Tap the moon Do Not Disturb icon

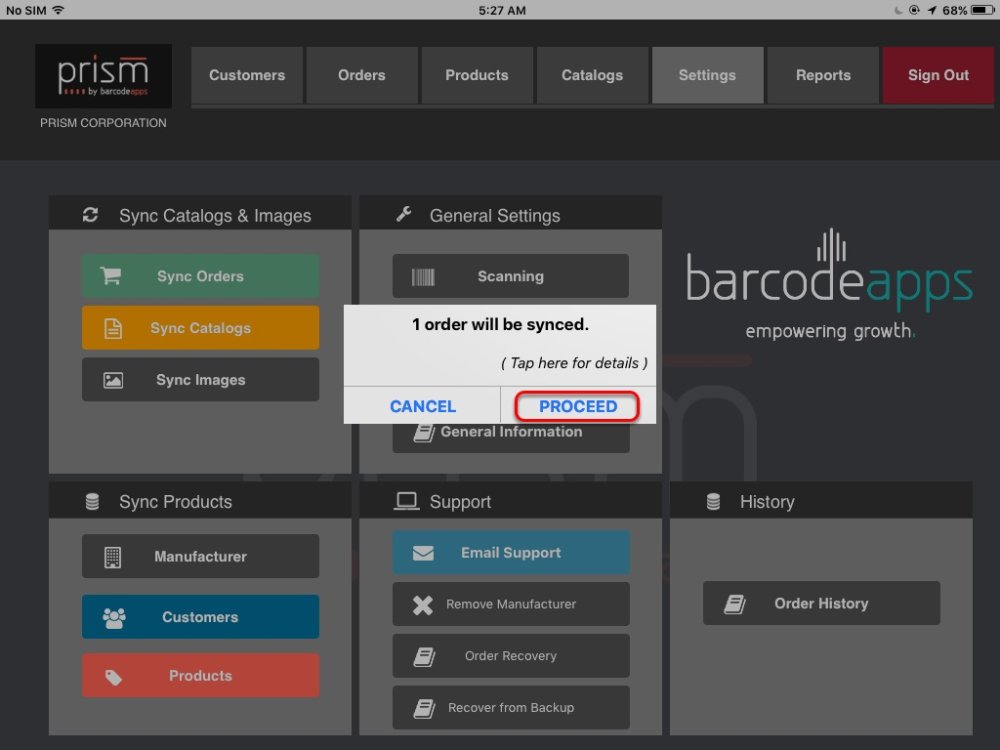[899, 10]
